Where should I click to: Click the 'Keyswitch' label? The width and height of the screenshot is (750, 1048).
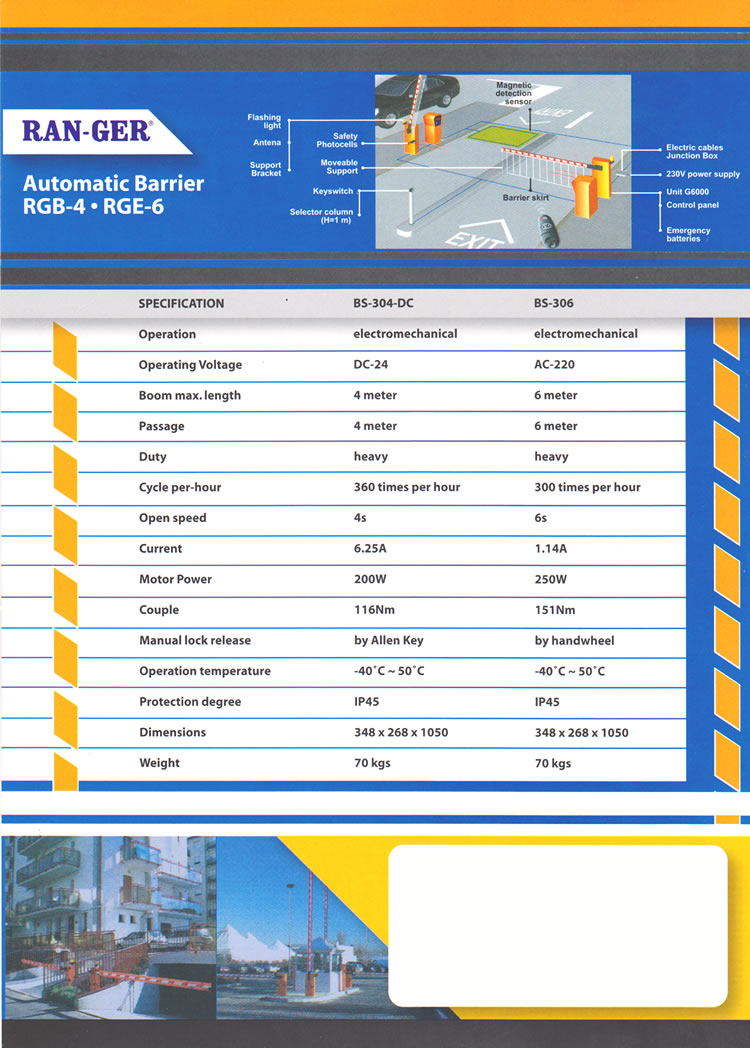pyautogui.click(x=333, y=191)
